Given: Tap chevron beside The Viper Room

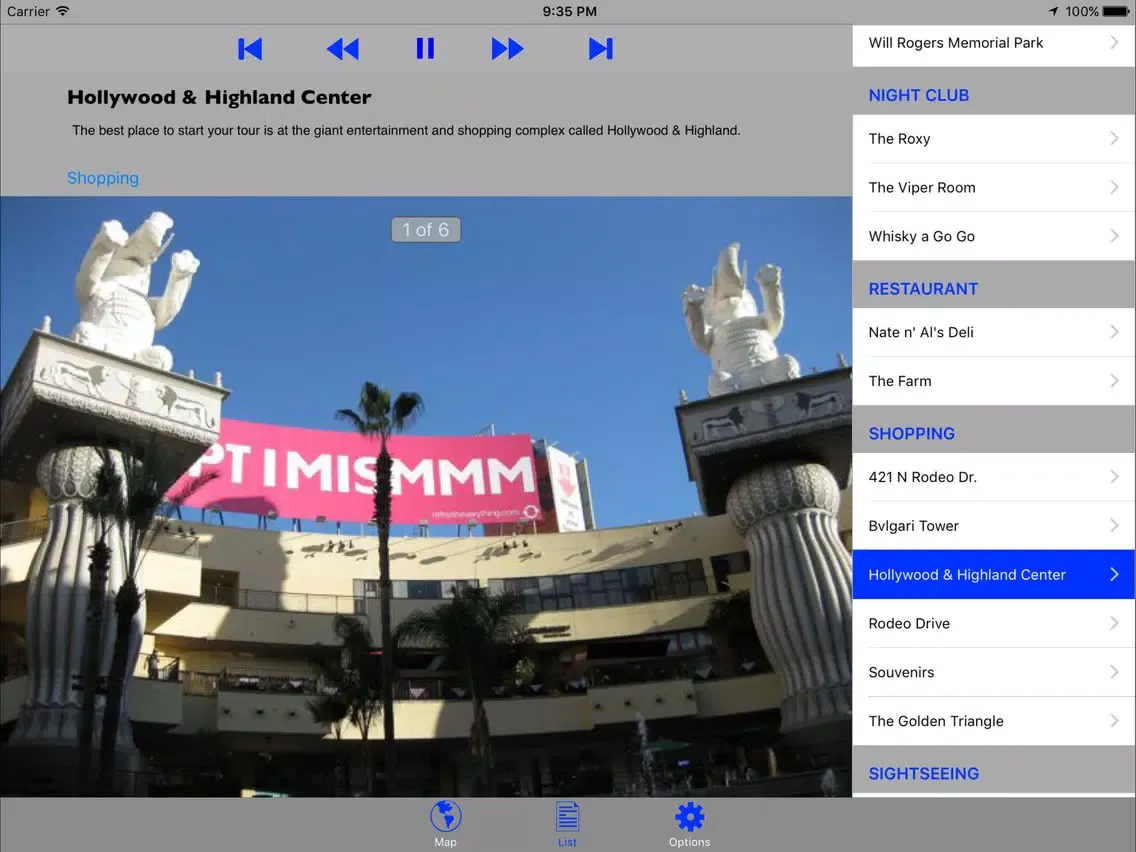Looking at the screenshot, I should (x=1114, y=187).
